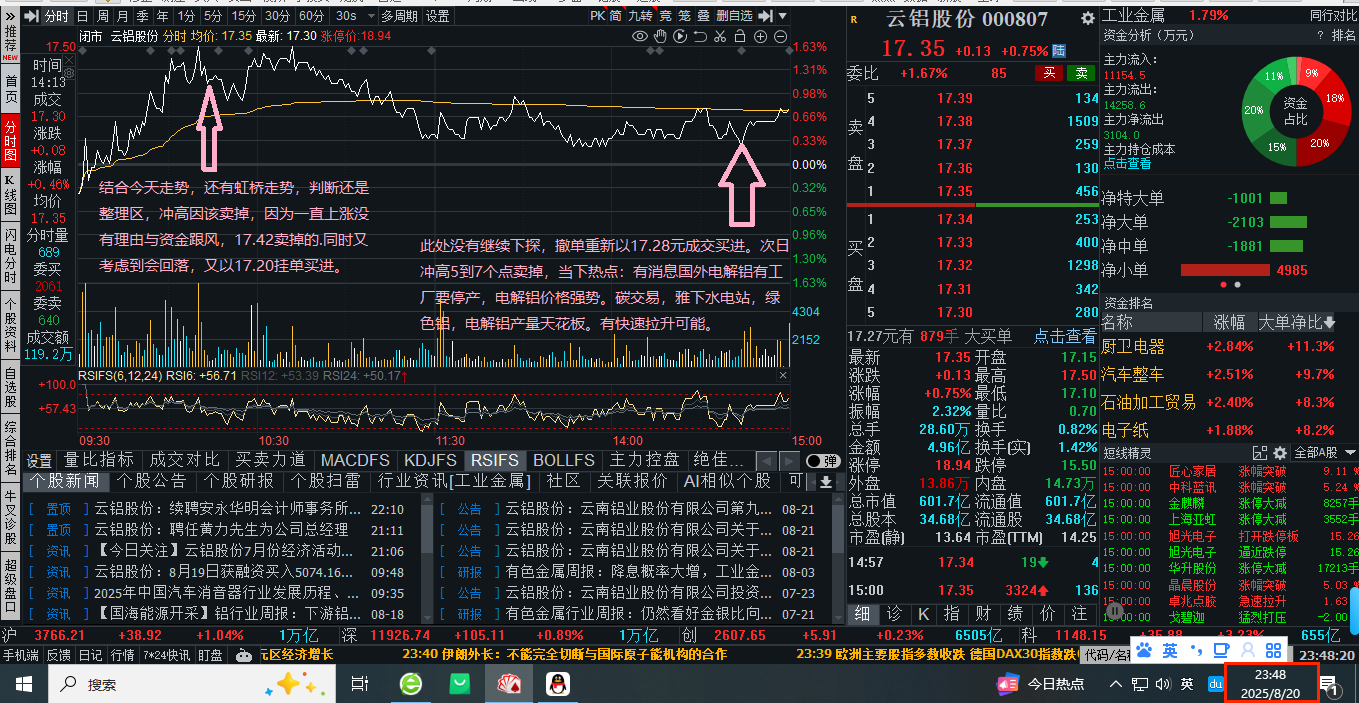Select the 主力控盘 indicator tab

[645, 460]
